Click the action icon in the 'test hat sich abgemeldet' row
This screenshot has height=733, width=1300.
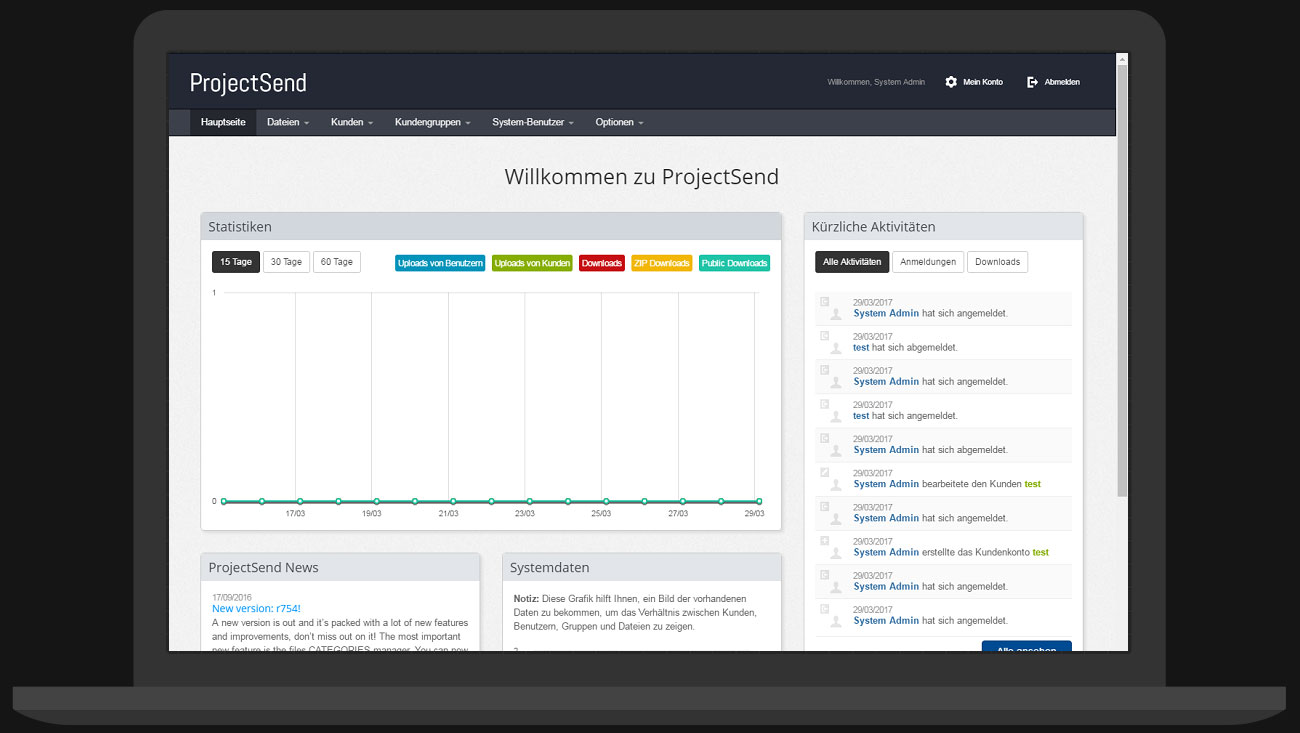pyautogui.click(x=825, y=336)
